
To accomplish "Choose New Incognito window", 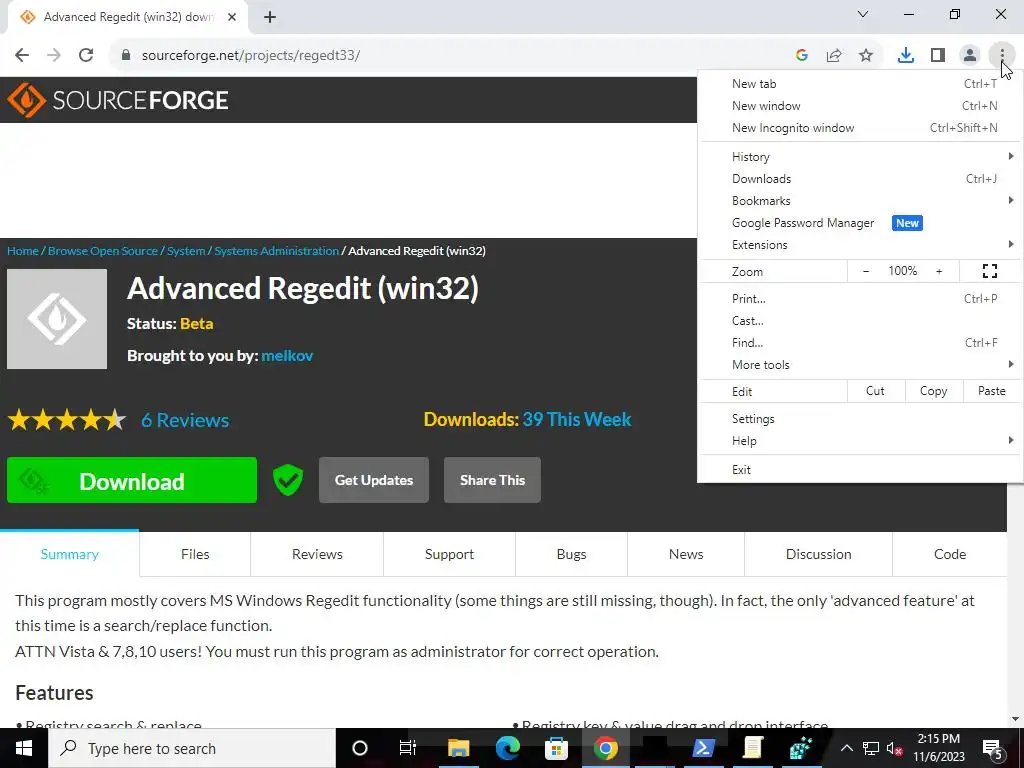I will (859, 128).
